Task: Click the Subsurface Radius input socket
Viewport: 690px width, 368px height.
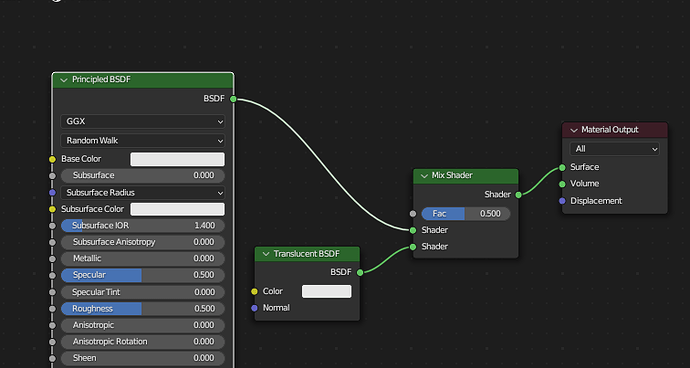Action: pos(52,192)
